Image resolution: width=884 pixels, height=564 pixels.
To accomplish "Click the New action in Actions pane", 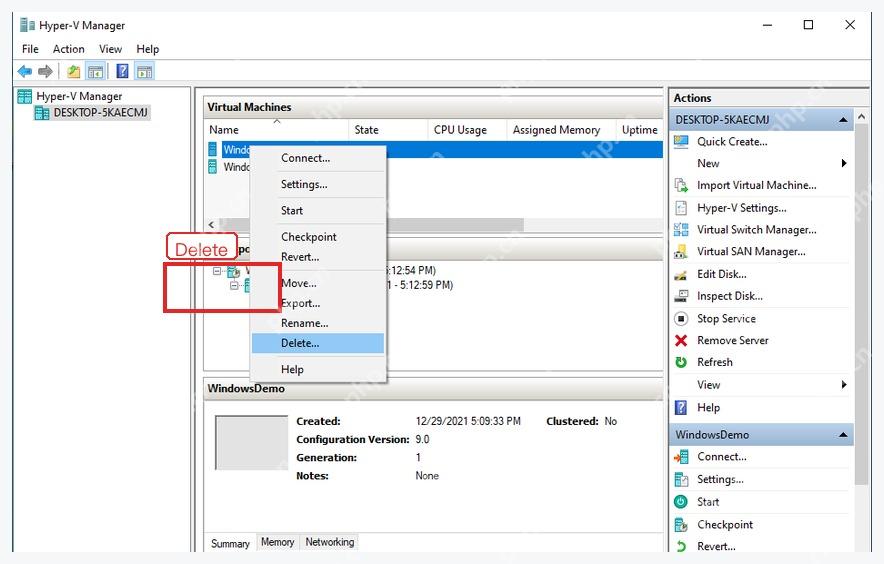I will pos(708,164).
